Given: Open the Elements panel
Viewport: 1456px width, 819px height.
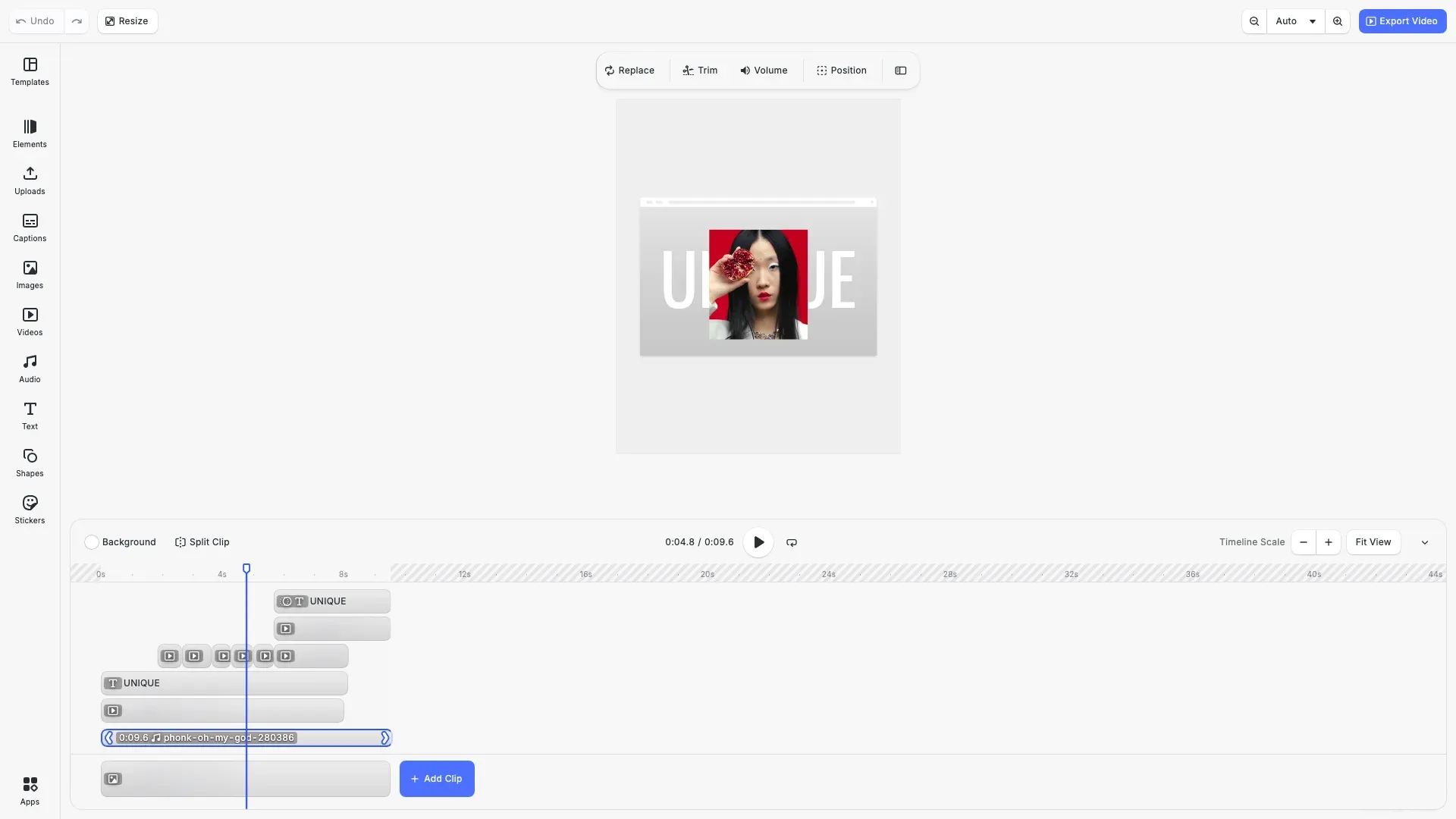Looking at the screenshot, I should pyautogui.click(x=30, y=133).
